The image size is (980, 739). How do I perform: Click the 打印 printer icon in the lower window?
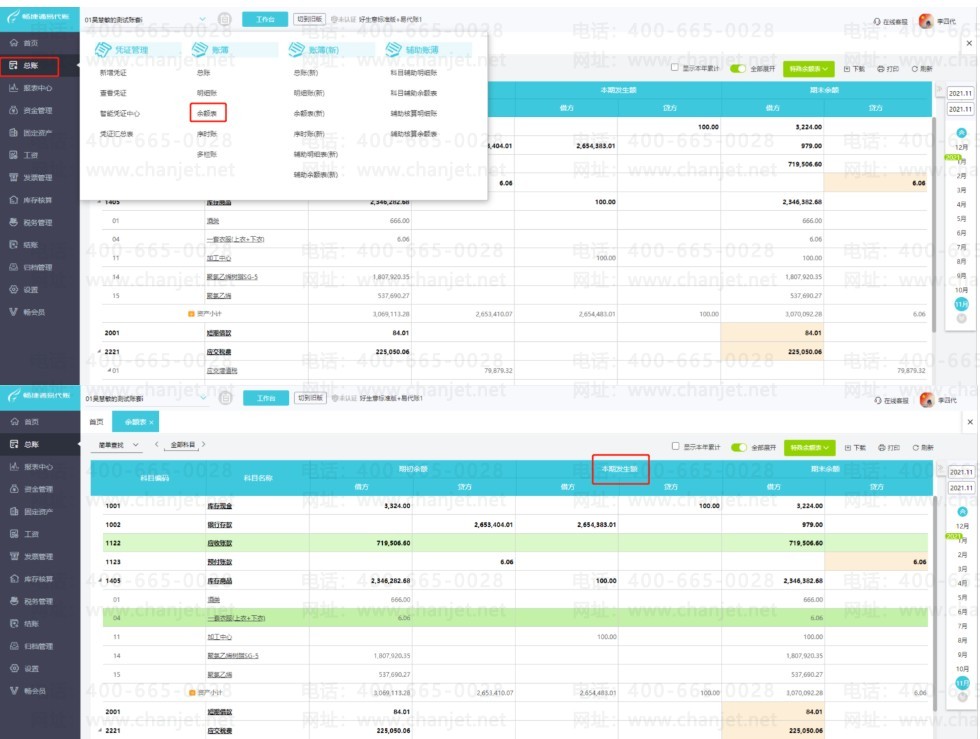882,448
